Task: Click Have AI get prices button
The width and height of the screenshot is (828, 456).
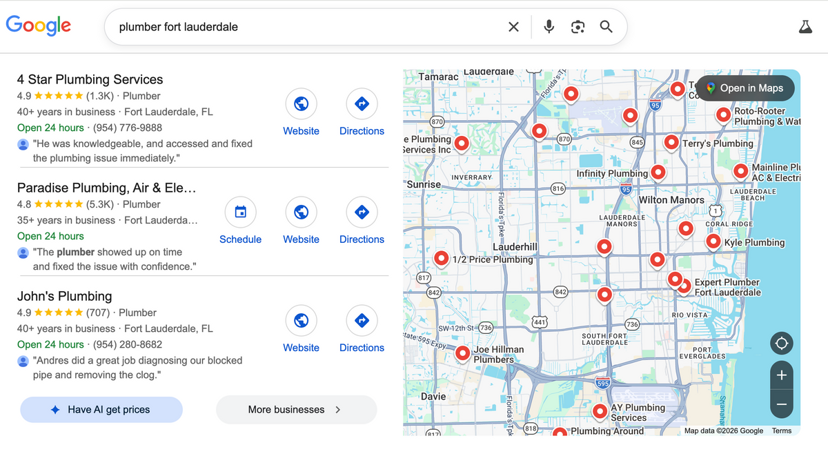Action: pos(101,410)
